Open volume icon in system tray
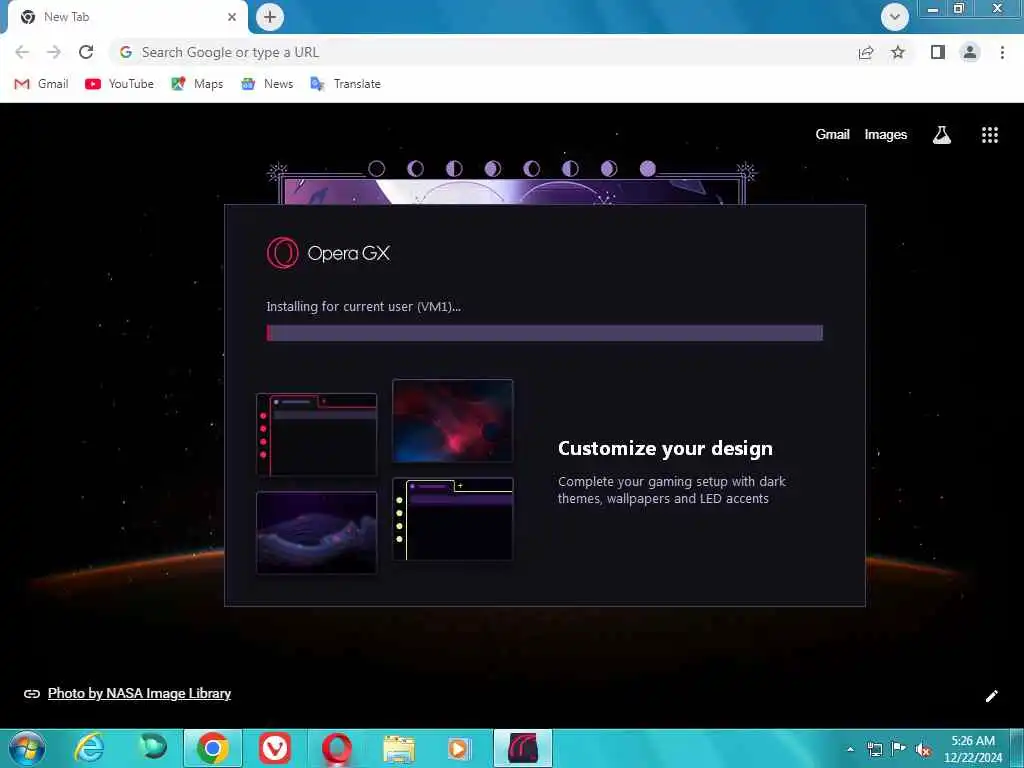This screenshot has height=768, width=1024. pyautogui.click(x=923, y=749)
